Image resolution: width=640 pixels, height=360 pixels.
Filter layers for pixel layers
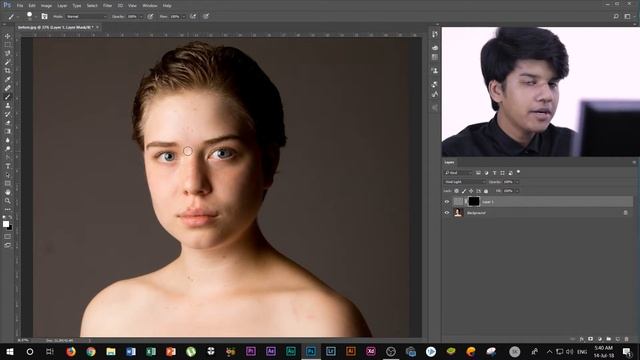point(478,173)
